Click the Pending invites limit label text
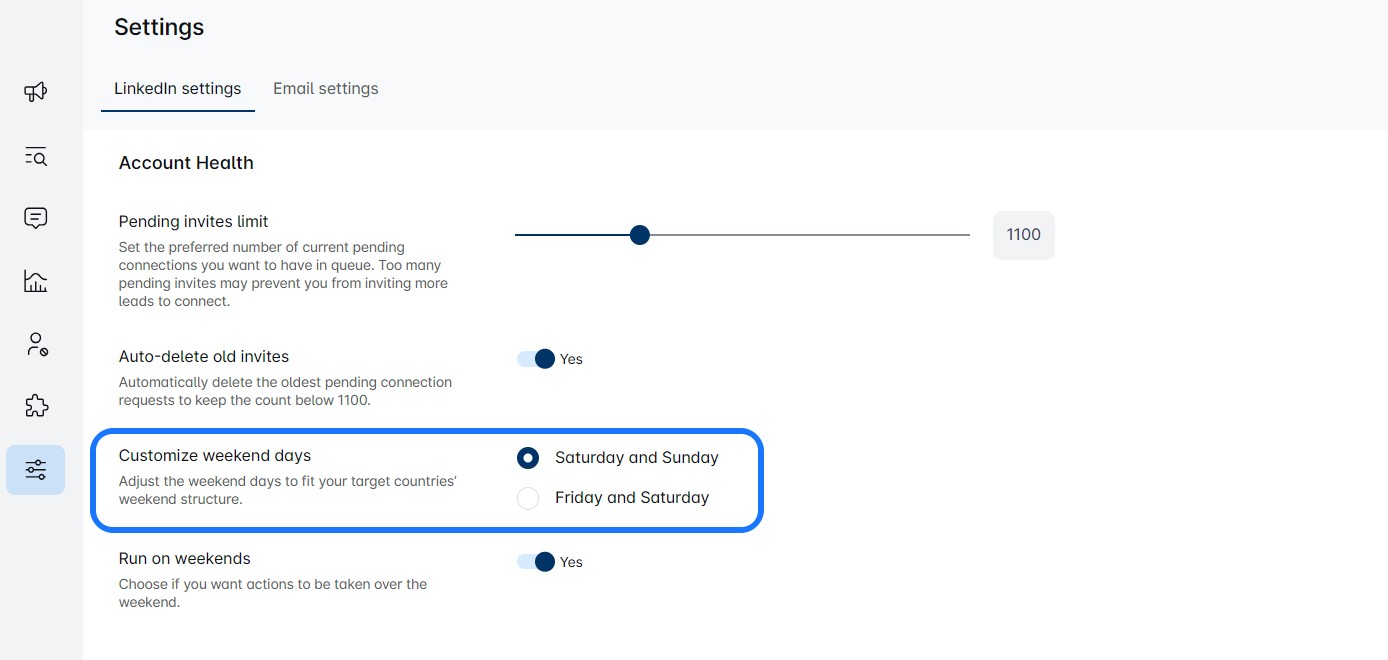Image resolution: width=1388 pixels, height=660 pixels. 193,221
